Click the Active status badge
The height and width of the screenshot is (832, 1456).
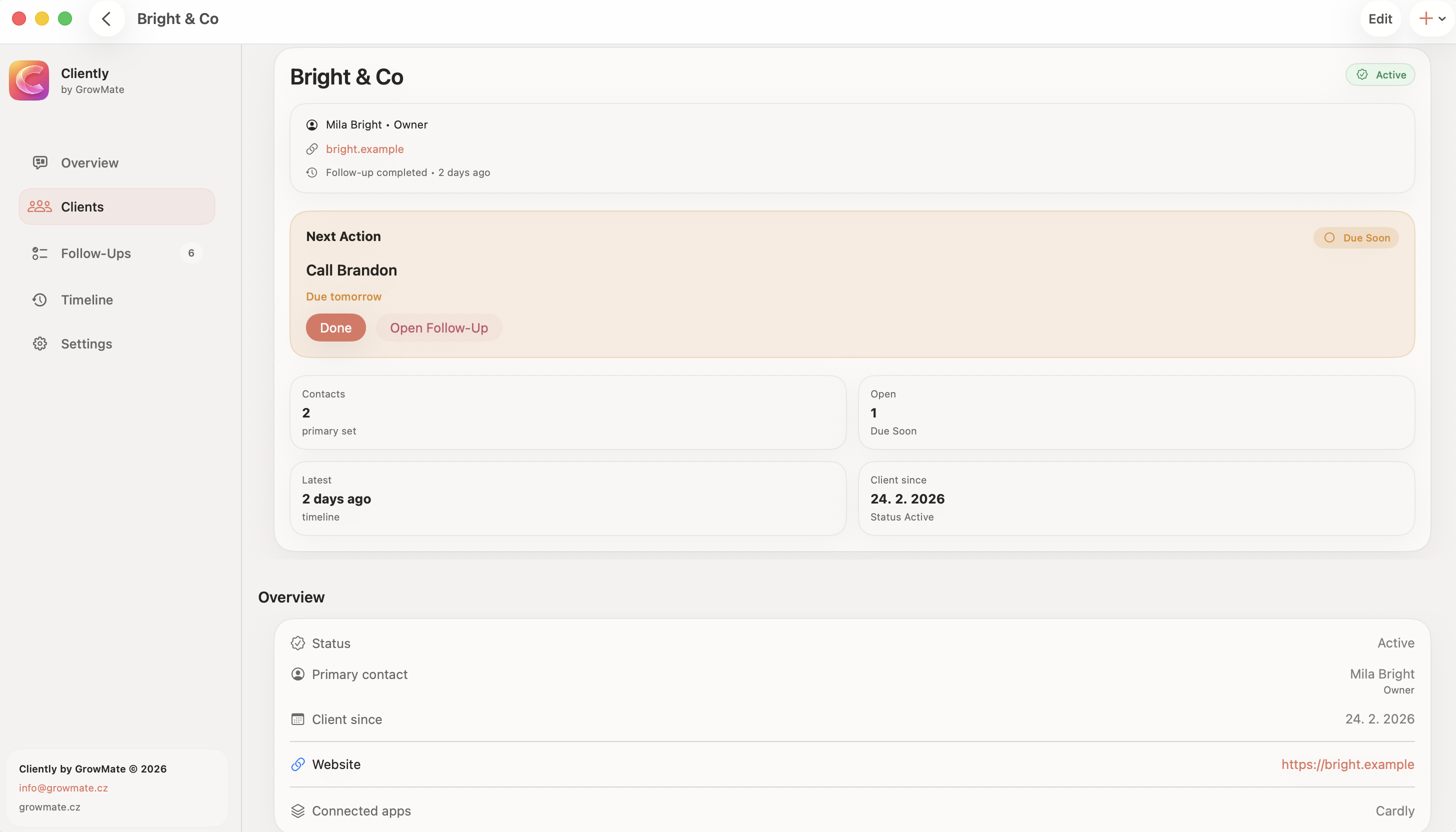[x=1380, y=74]
